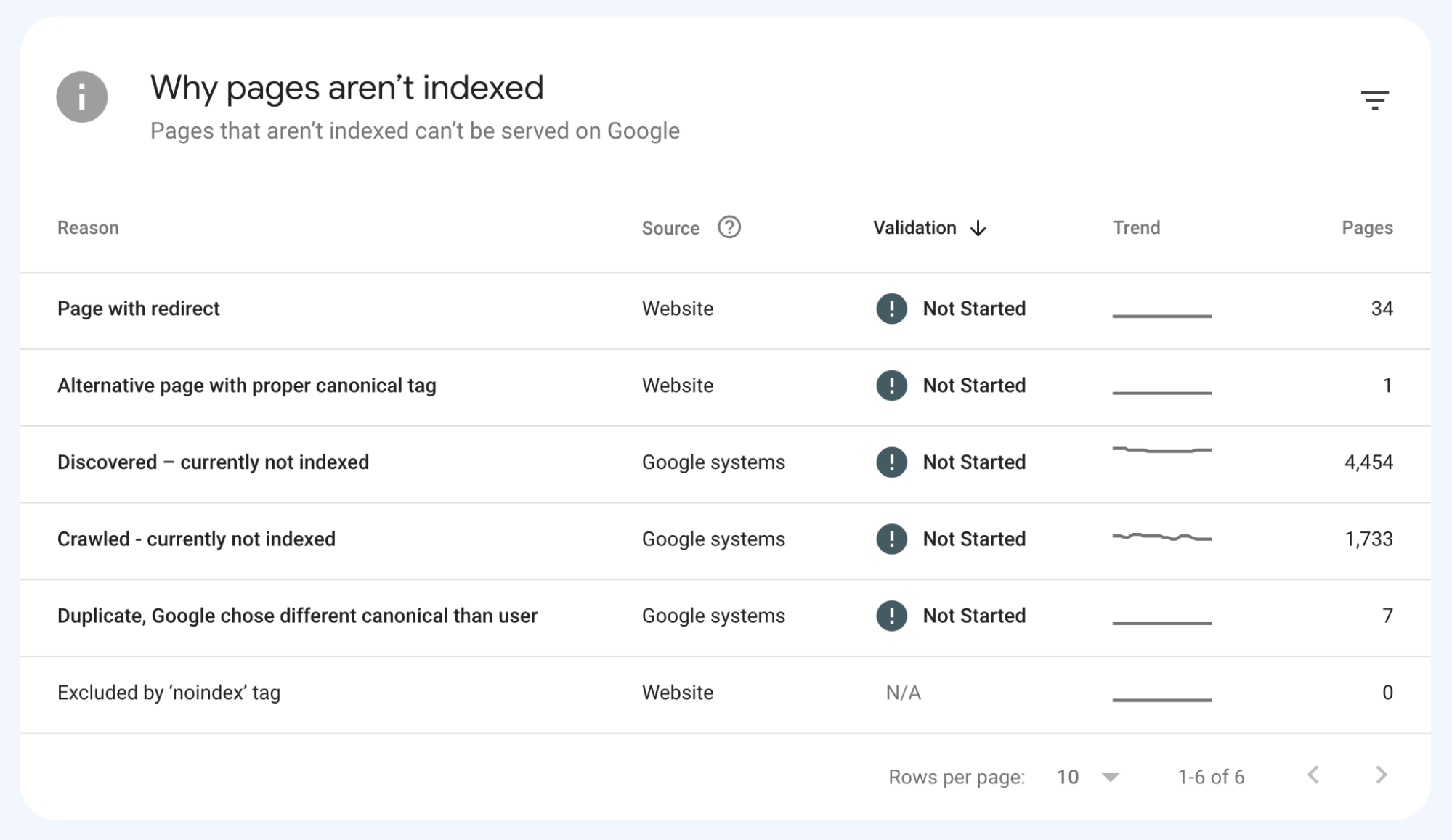Click the Validation sort arrow
Screen dimensions: 1452x840
tap(978, 228)
